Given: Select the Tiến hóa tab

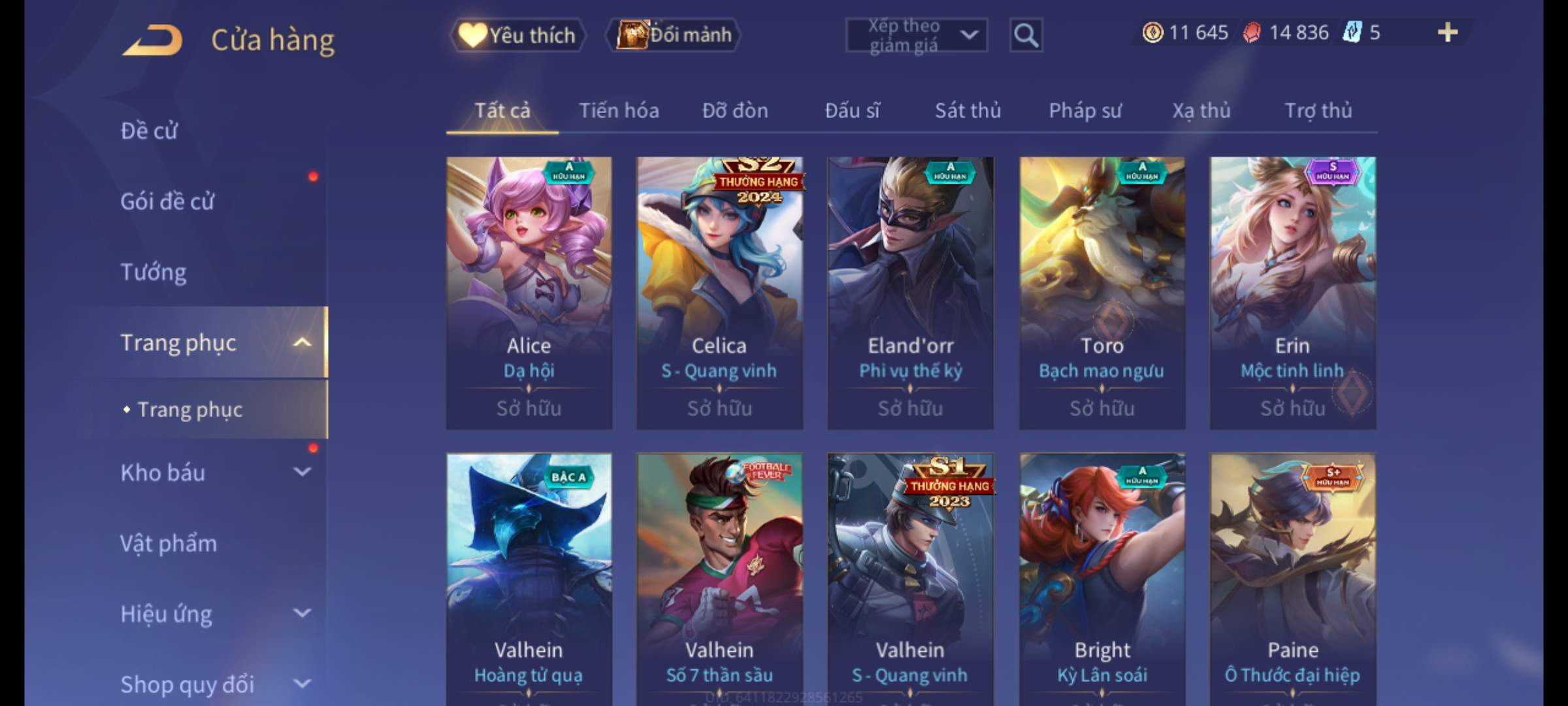Looking at the screenshot, I should 619,110.
